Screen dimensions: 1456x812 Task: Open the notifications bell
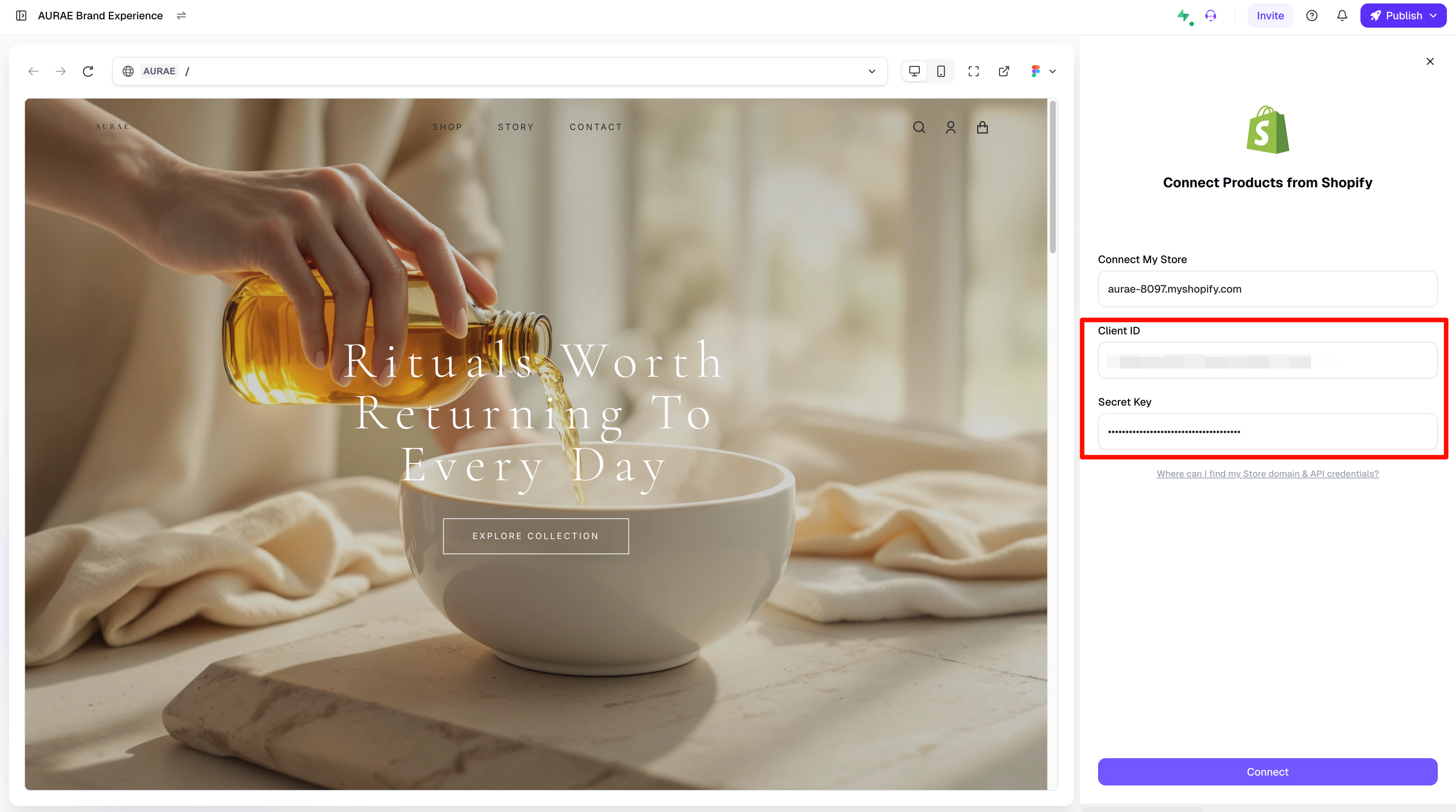1342,16
